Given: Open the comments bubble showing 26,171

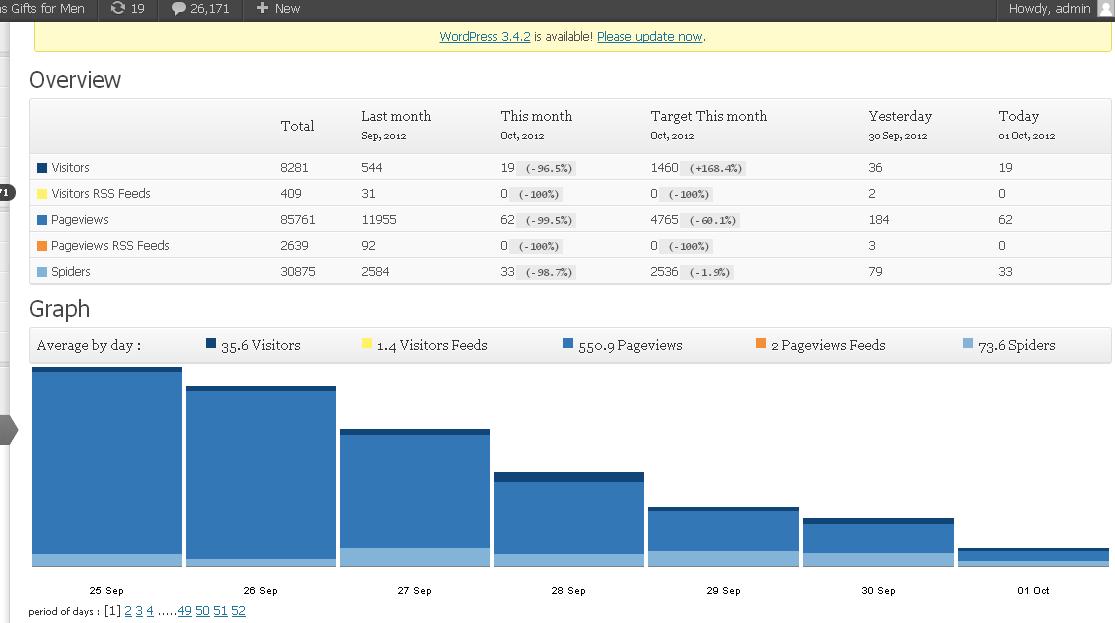Looking at the screenshot, I should pos(201,9).
